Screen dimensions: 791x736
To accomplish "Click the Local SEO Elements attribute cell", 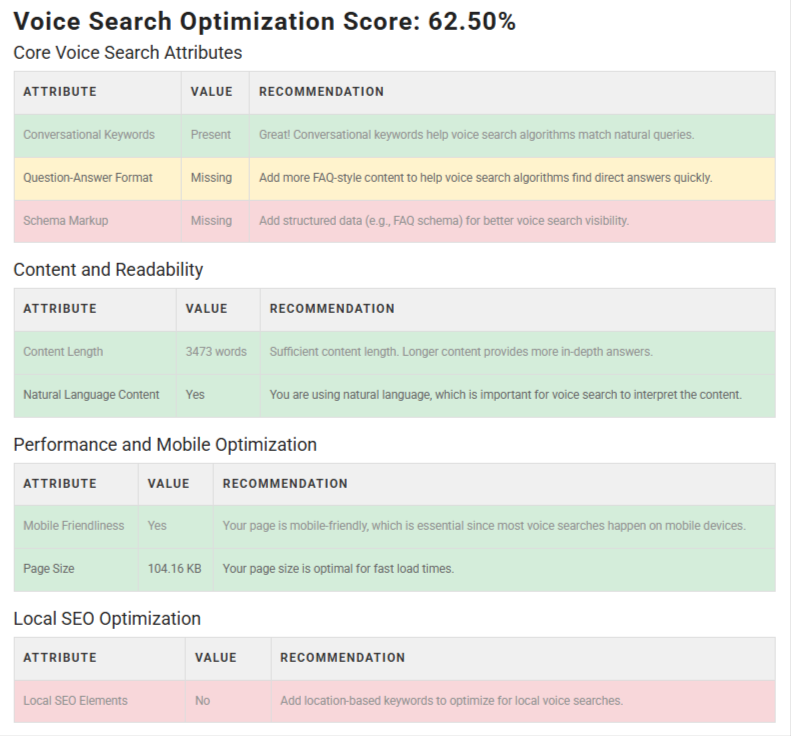I will tap(76, 701).
